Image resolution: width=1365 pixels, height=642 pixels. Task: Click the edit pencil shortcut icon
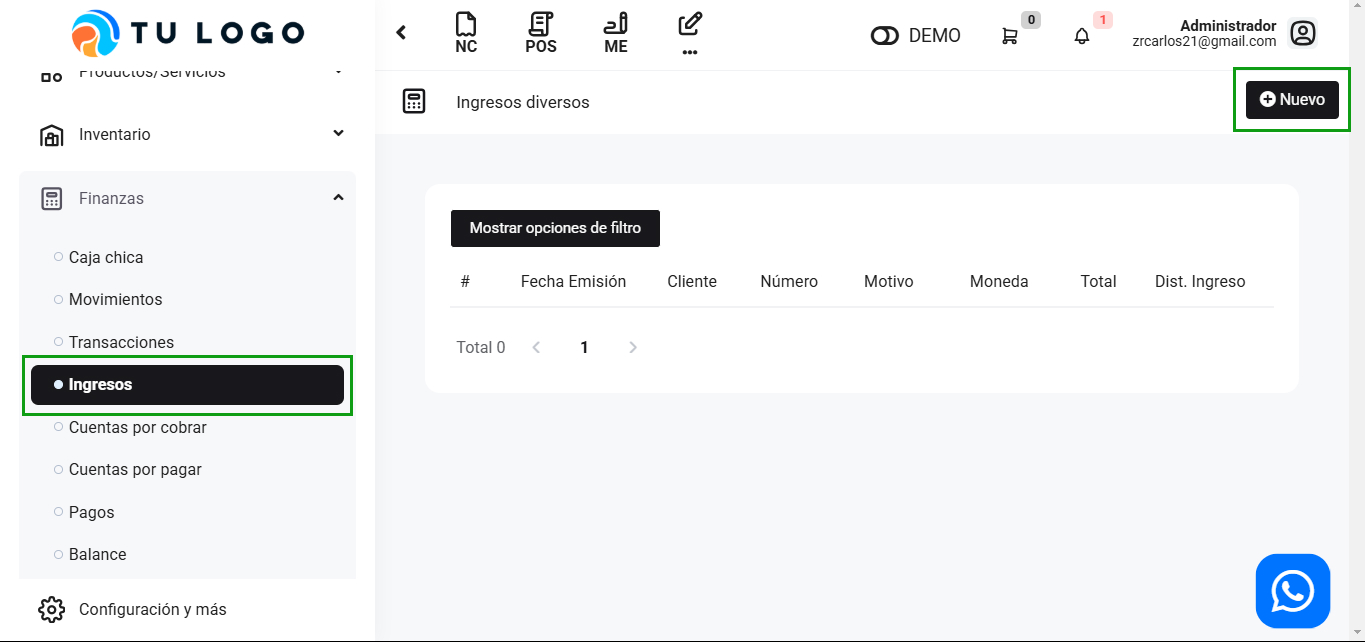coord(689,25)
